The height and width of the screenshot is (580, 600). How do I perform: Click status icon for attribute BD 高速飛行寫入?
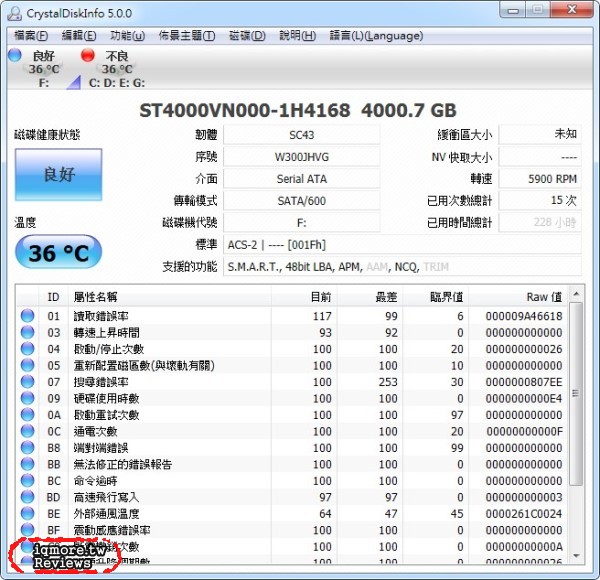(28, 497)
